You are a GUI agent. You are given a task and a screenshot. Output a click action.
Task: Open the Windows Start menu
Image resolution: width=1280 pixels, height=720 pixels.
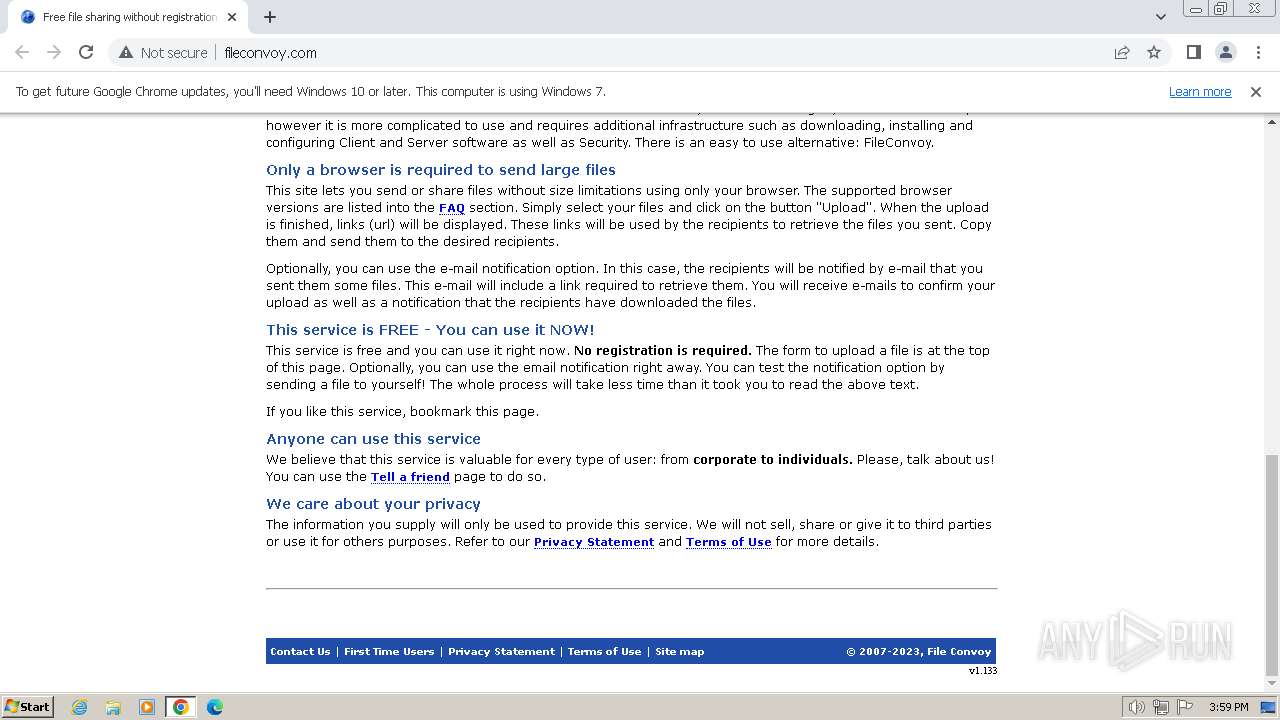click(27, 706)
